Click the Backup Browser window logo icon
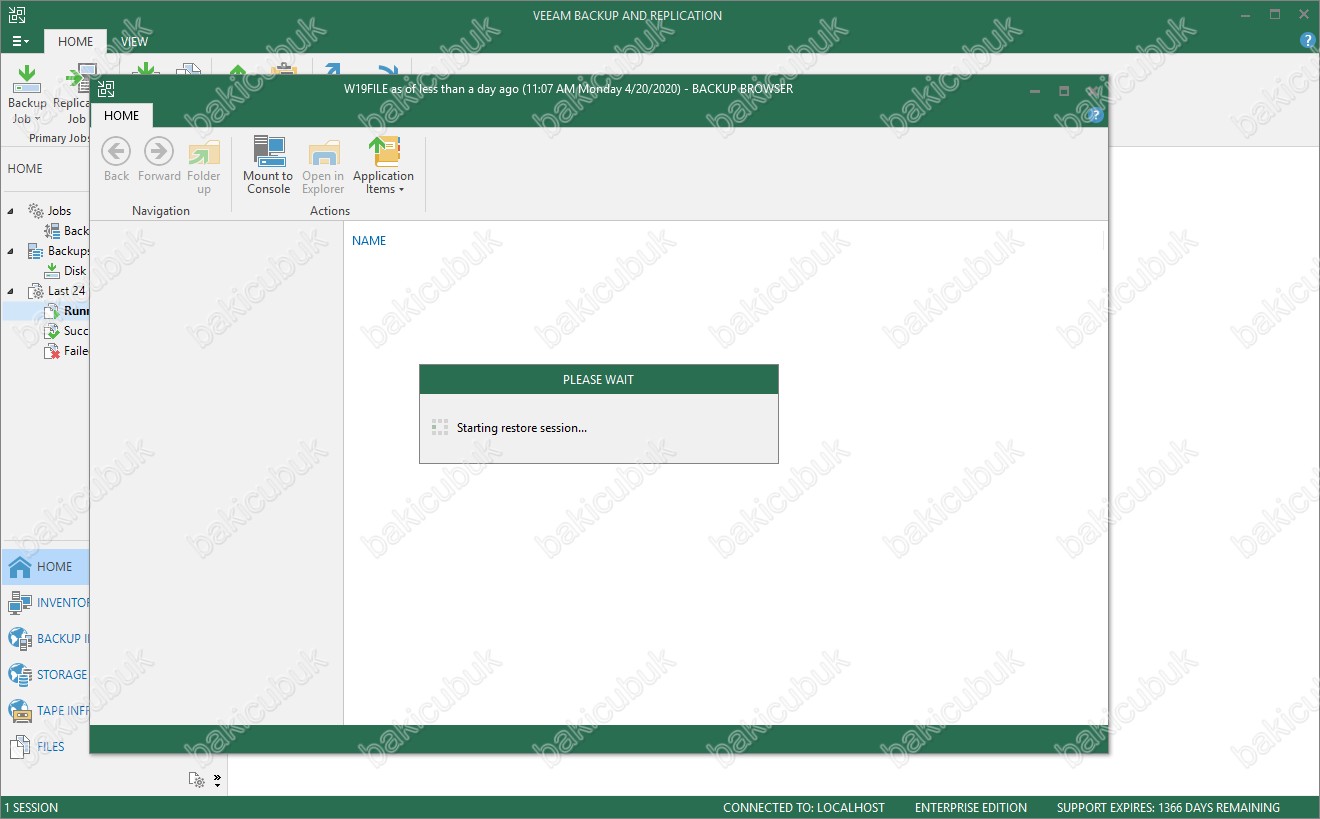 coord(106,89)
